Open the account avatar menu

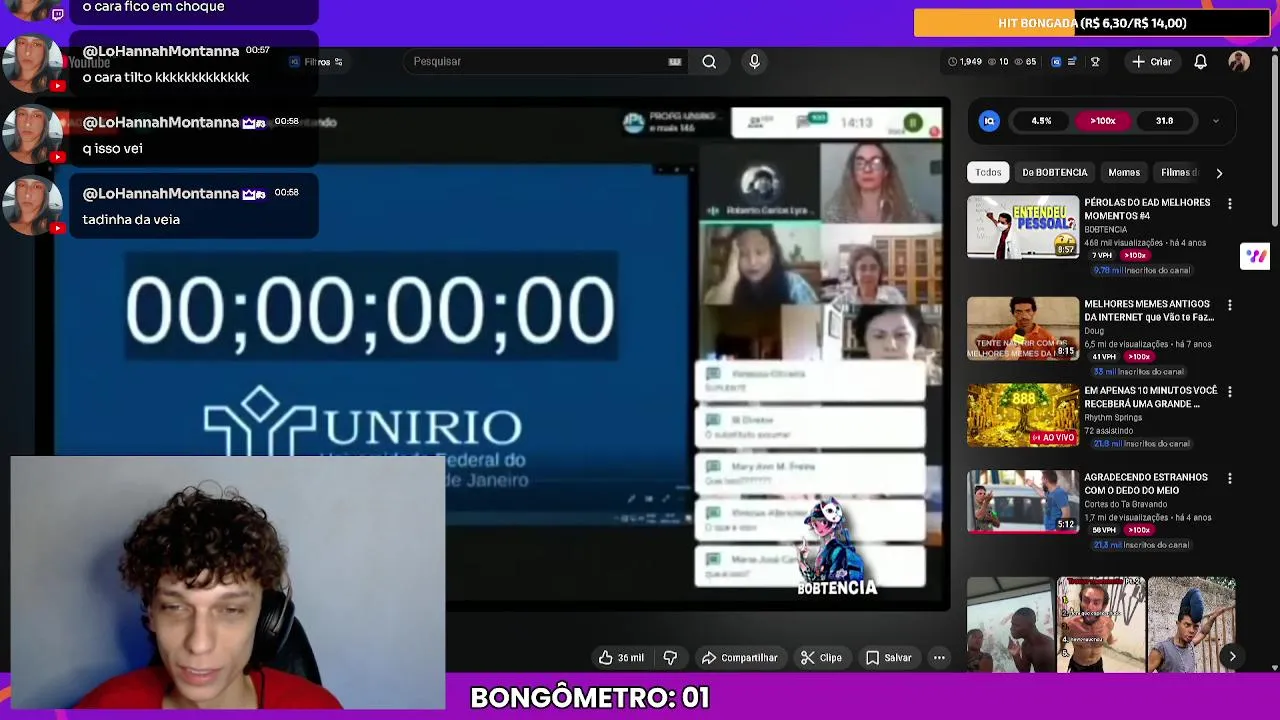[x=1239, y=62]
